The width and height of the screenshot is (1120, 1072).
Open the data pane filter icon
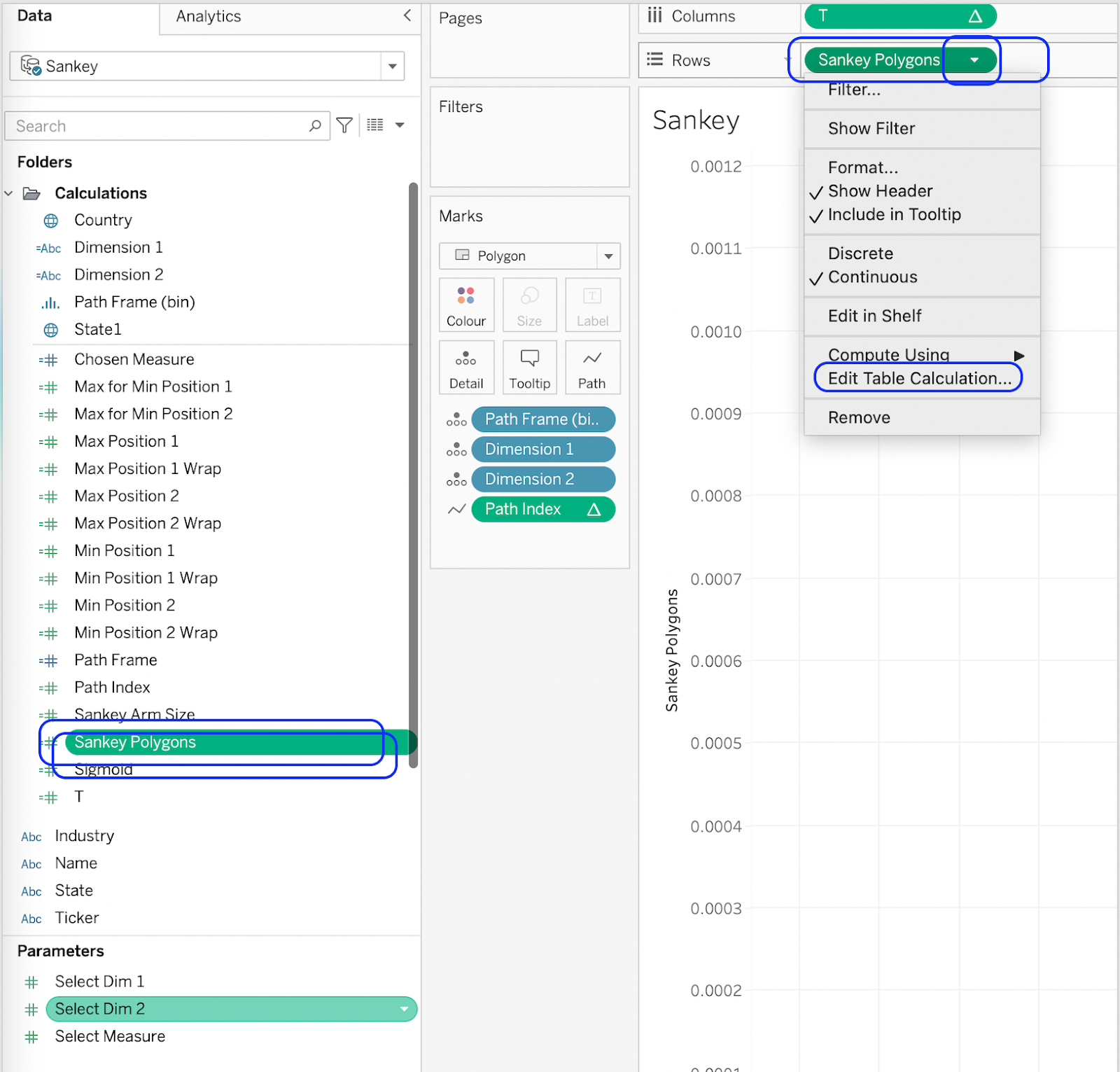[344, 125]
